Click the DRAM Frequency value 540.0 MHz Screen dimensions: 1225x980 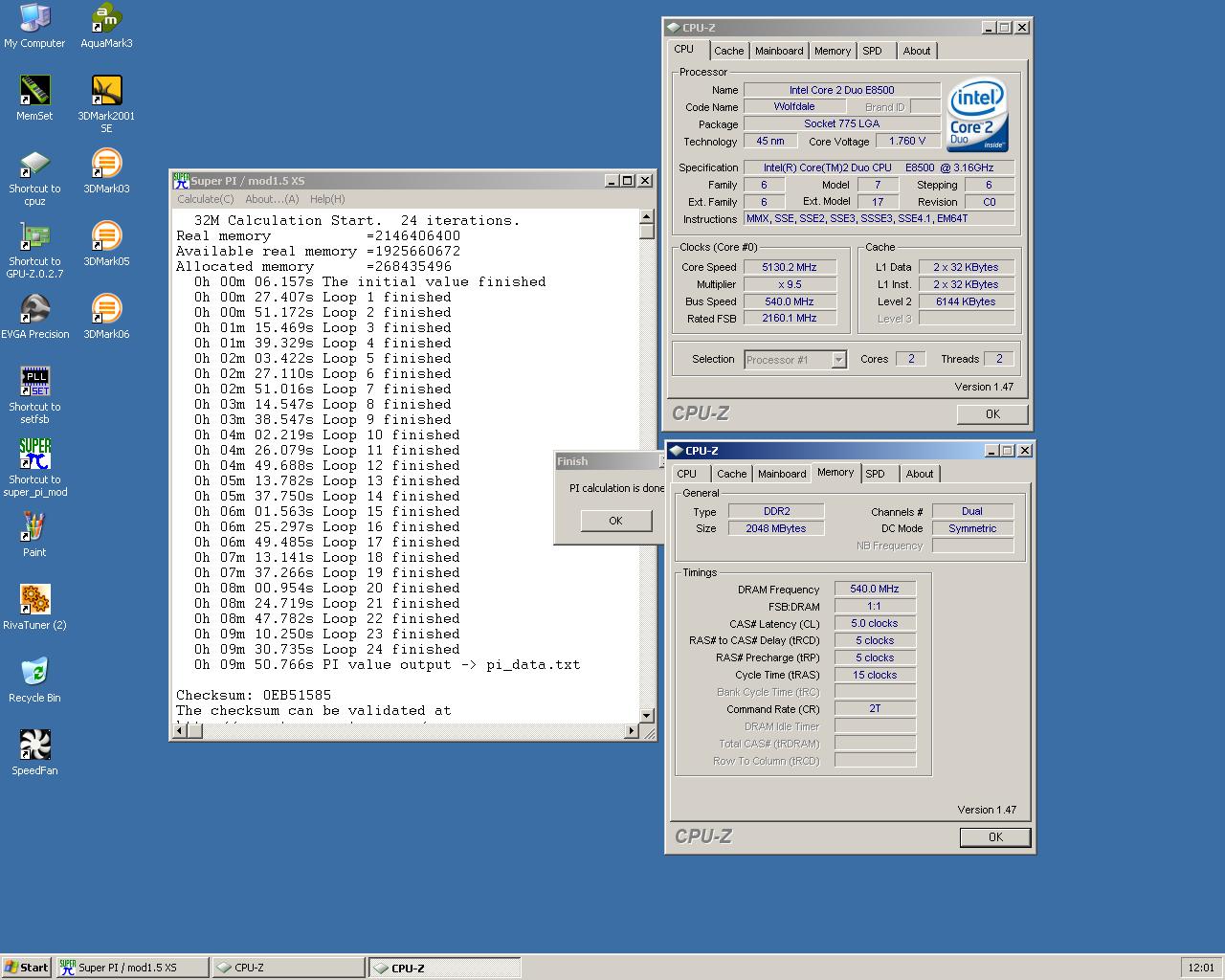click(875, 589)
